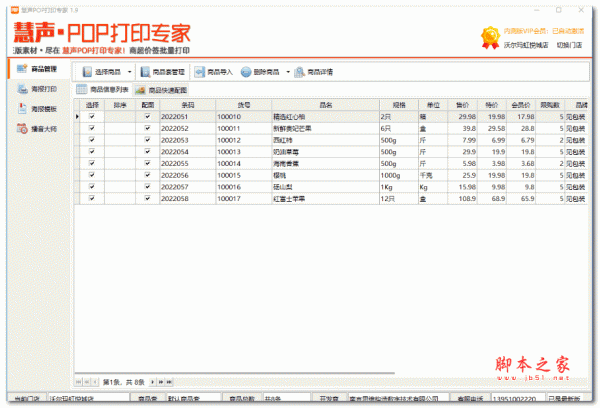
Task: Click the 规格 column header
Action: 399,105
